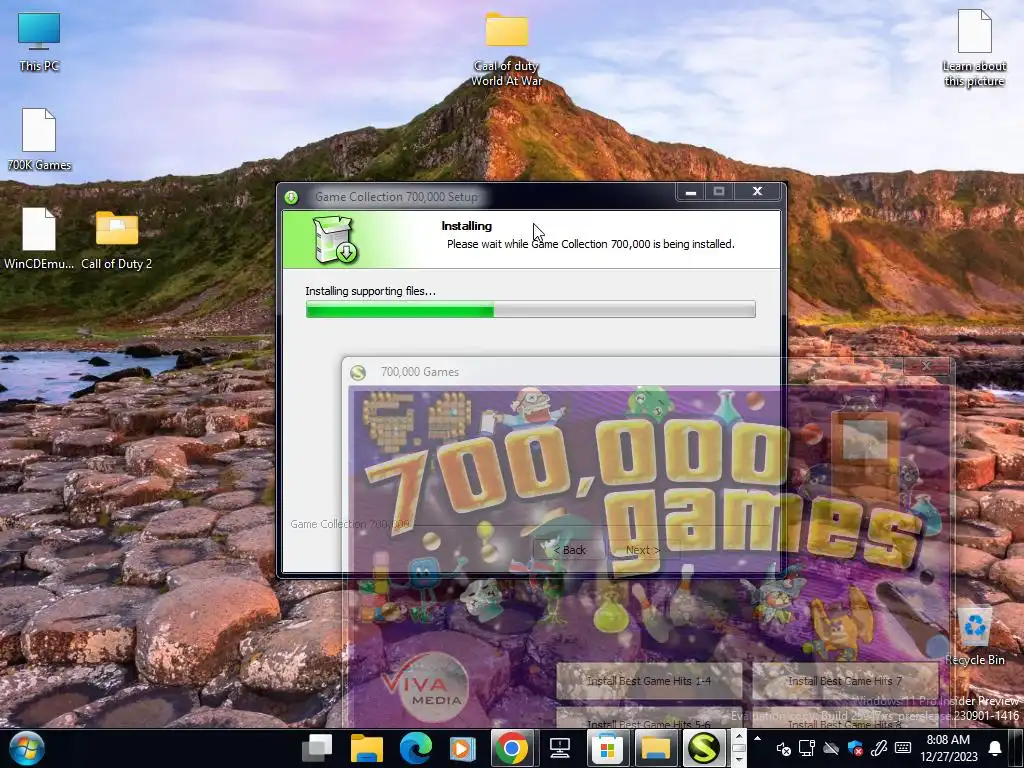Open the media player taskbar icon
Image resolution: width=1024 pixels, height=768 pixels.
462,748
